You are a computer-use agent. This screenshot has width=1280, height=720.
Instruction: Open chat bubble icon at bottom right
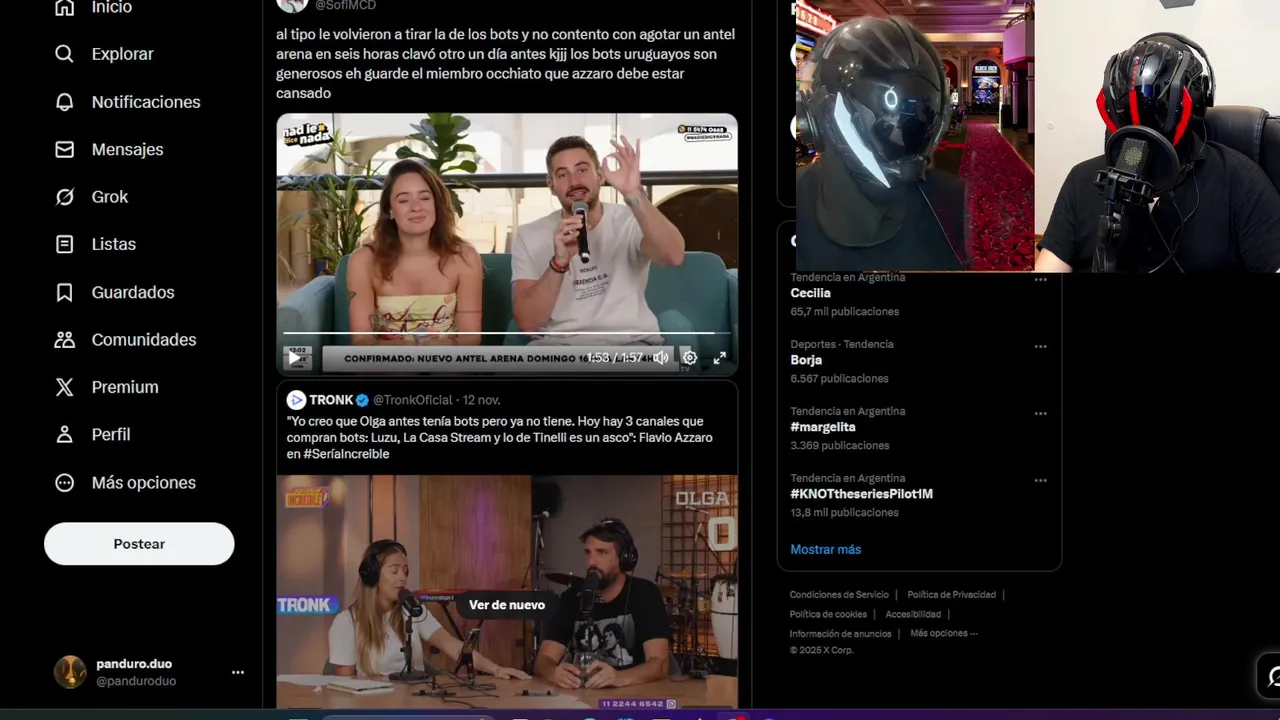(x=1272, y=677)
